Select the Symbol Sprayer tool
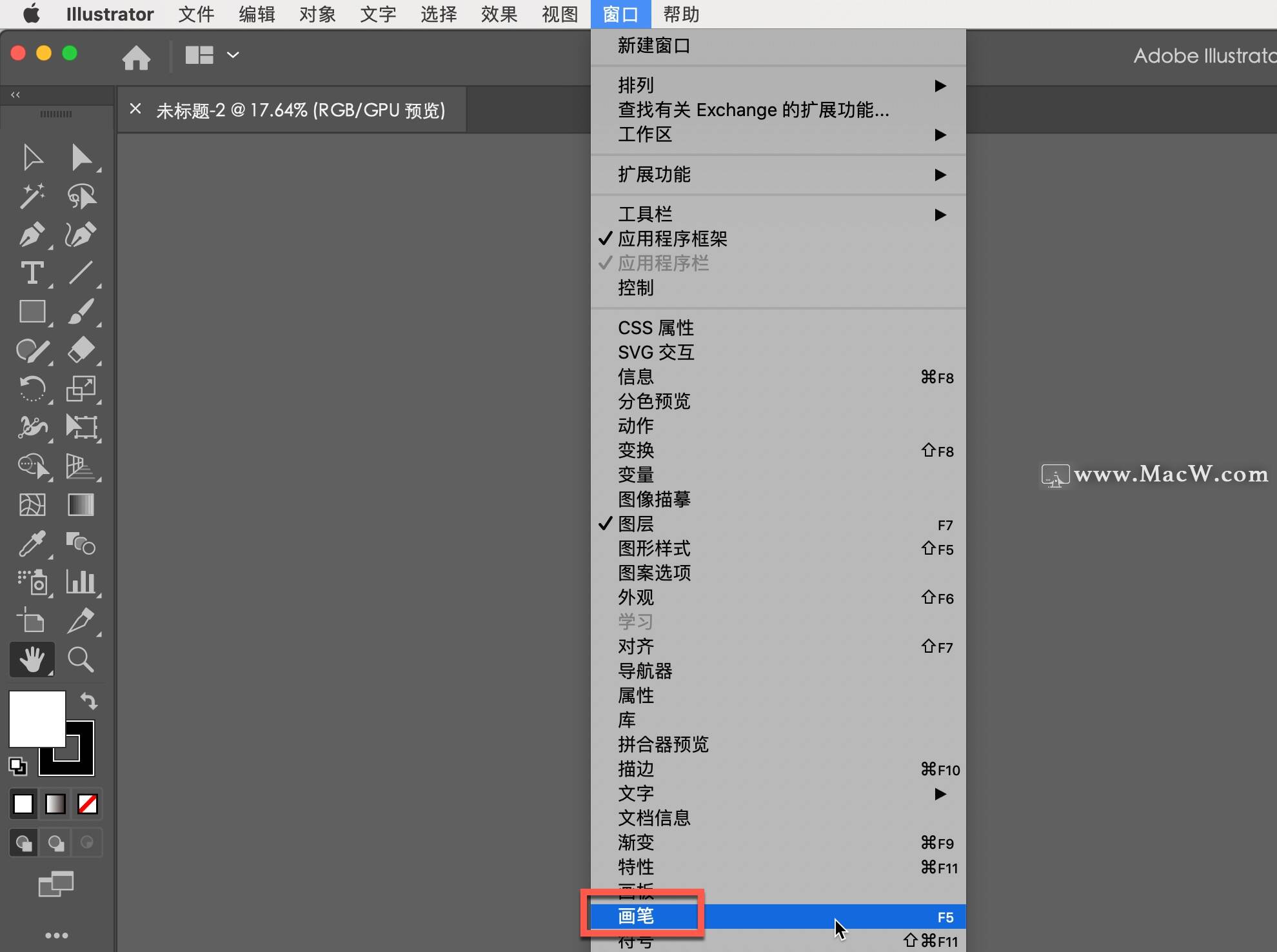Image resolution: width=1277 pixels, height=952 pixels. (x=32, y=582)
